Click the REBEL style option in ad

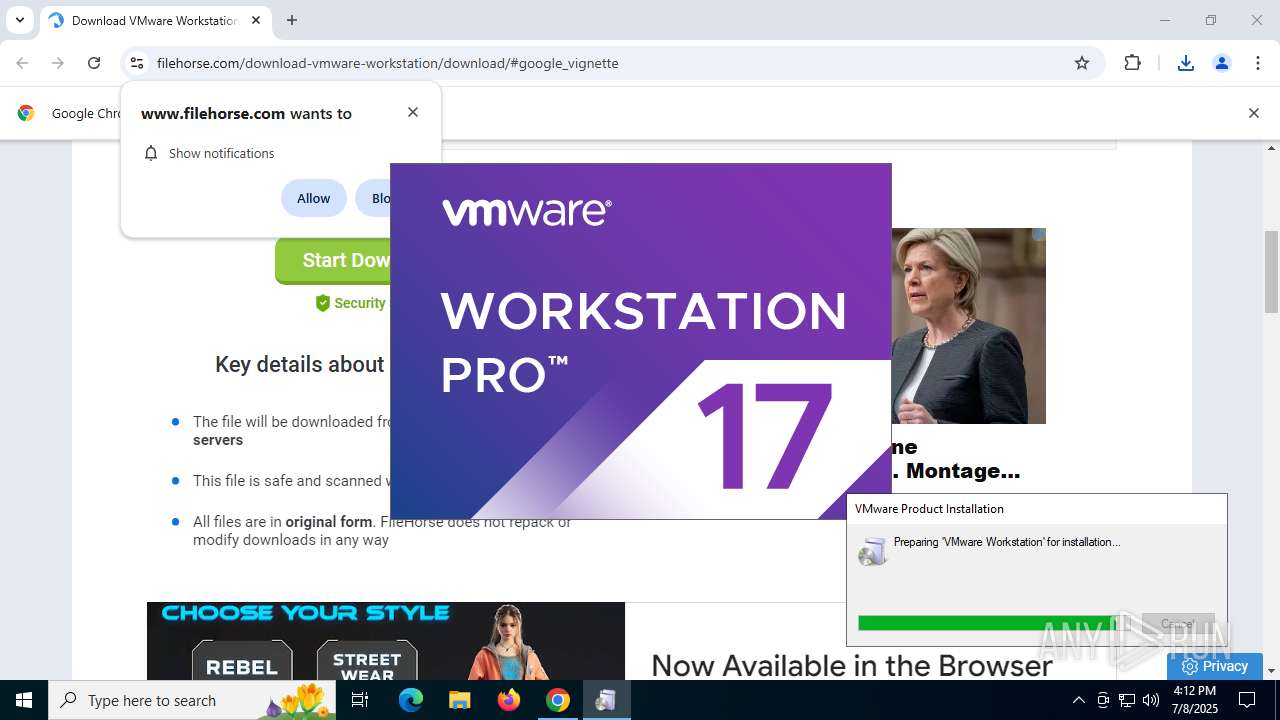tap(242, 660)
